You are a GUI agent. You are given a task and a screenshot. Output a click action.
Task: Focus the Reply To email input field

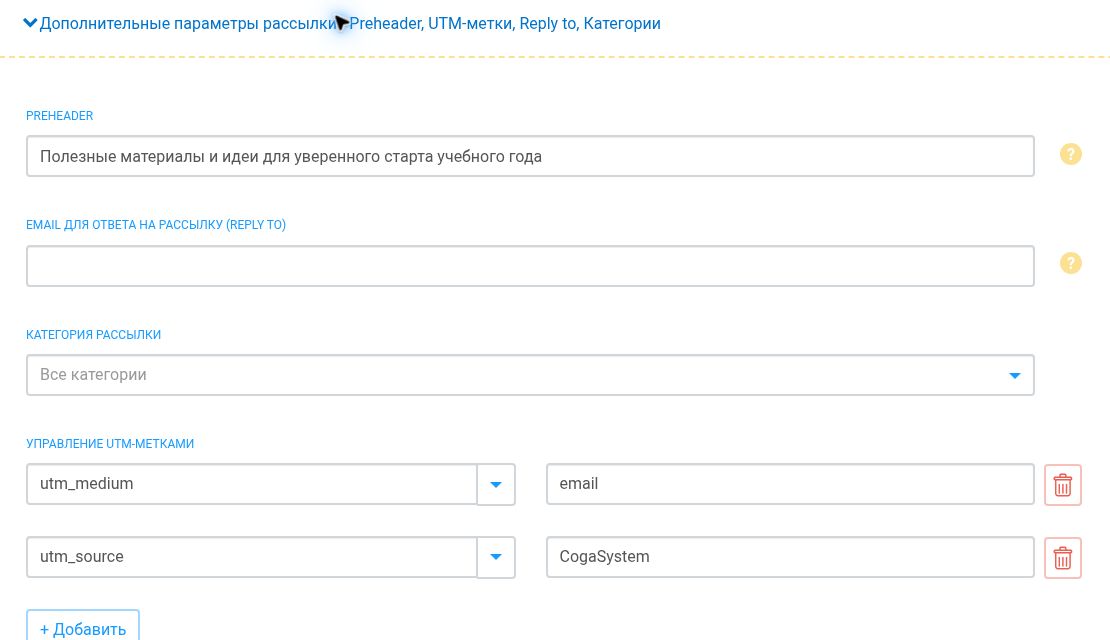(530, 265)
